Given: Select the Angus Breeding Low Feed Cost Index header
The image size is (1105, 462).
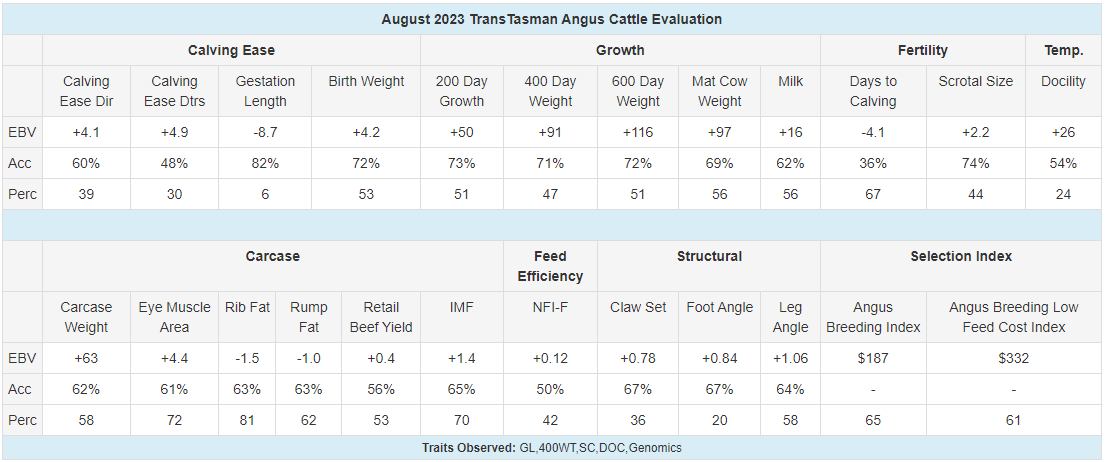Looking at the screenshot, I should [x=1013, y=317].
